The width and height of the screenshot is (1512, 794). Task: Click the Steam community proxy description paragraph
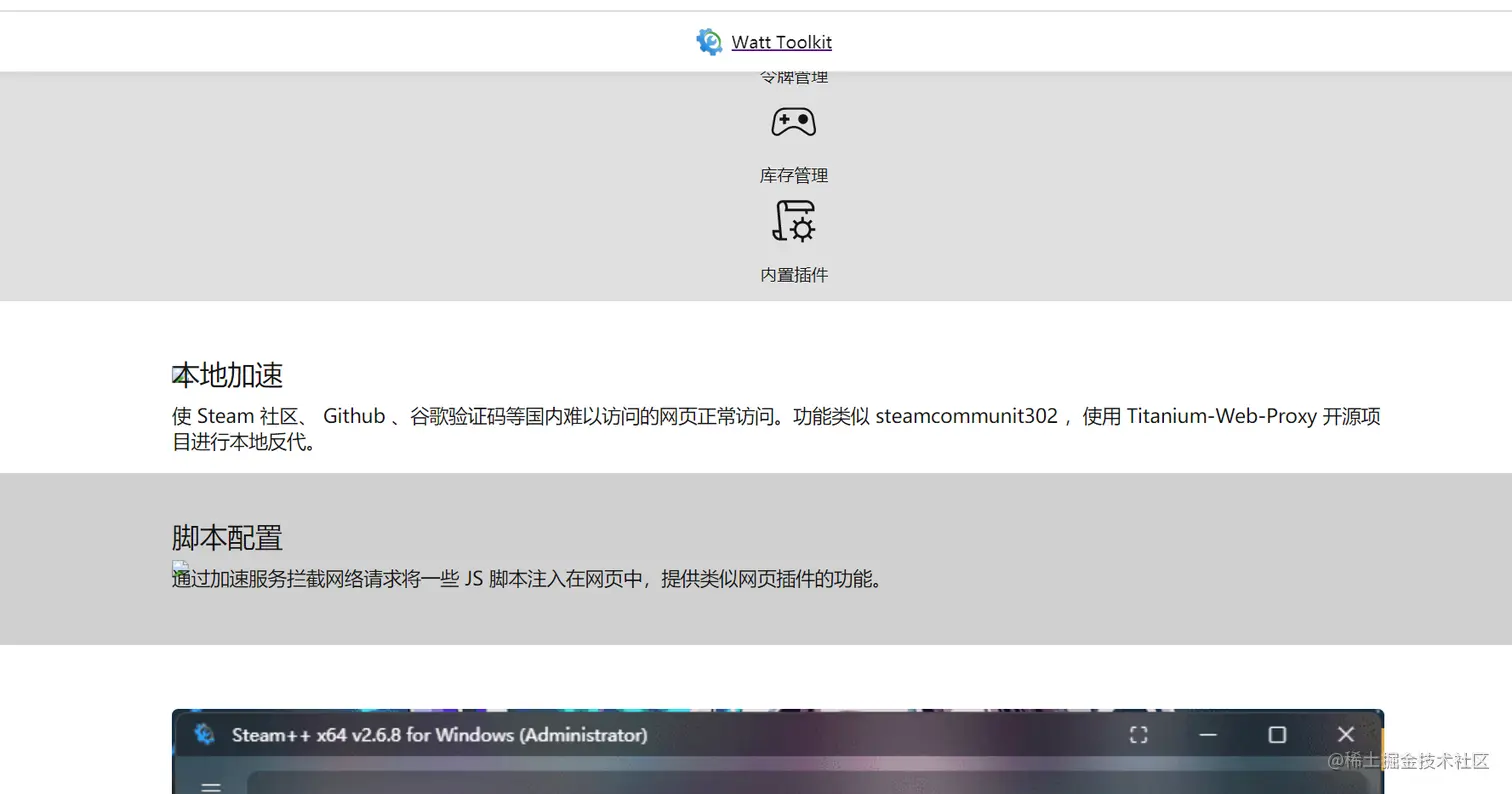776,428
